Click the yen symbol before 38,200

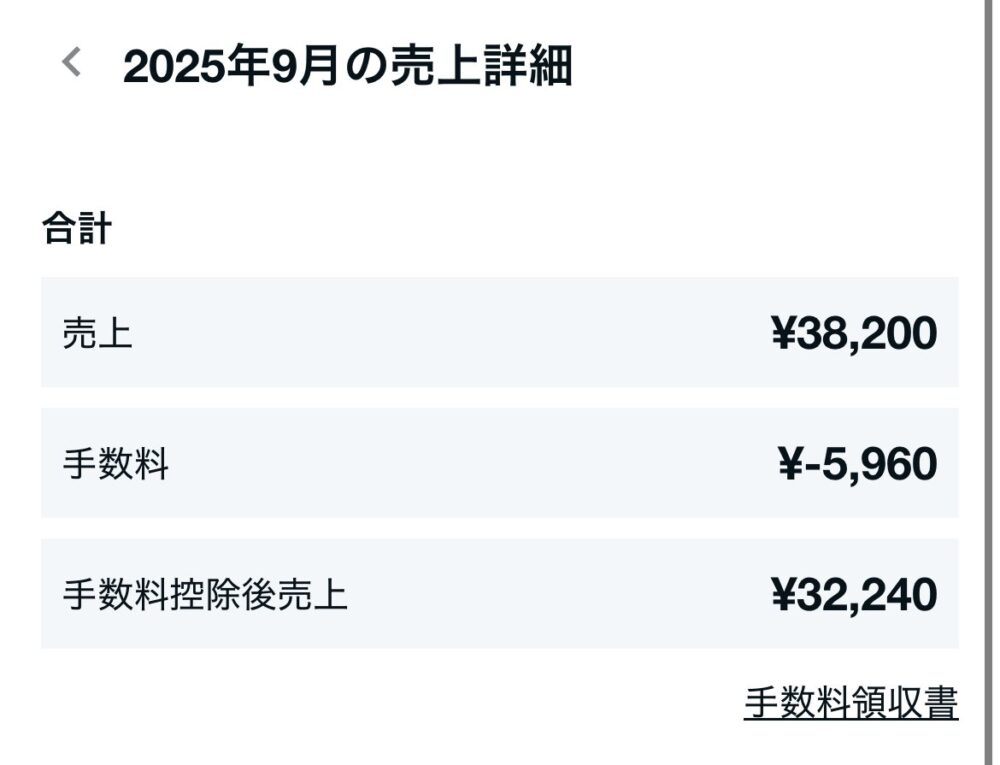(x=782, y=333)
